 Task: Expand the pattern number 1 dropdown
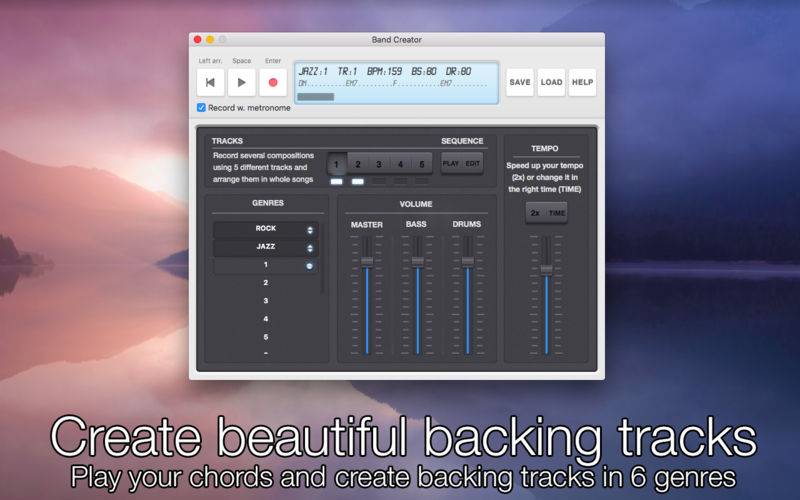266,265
